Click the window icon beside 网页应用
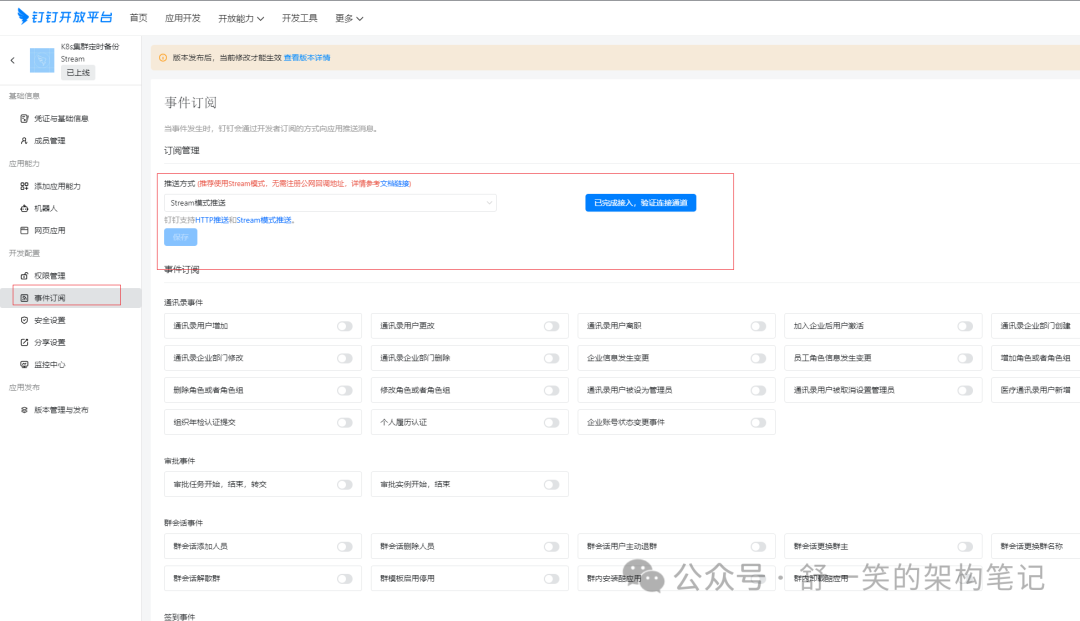The width and height of the screenshot is (1080, 621). [24, 230]
